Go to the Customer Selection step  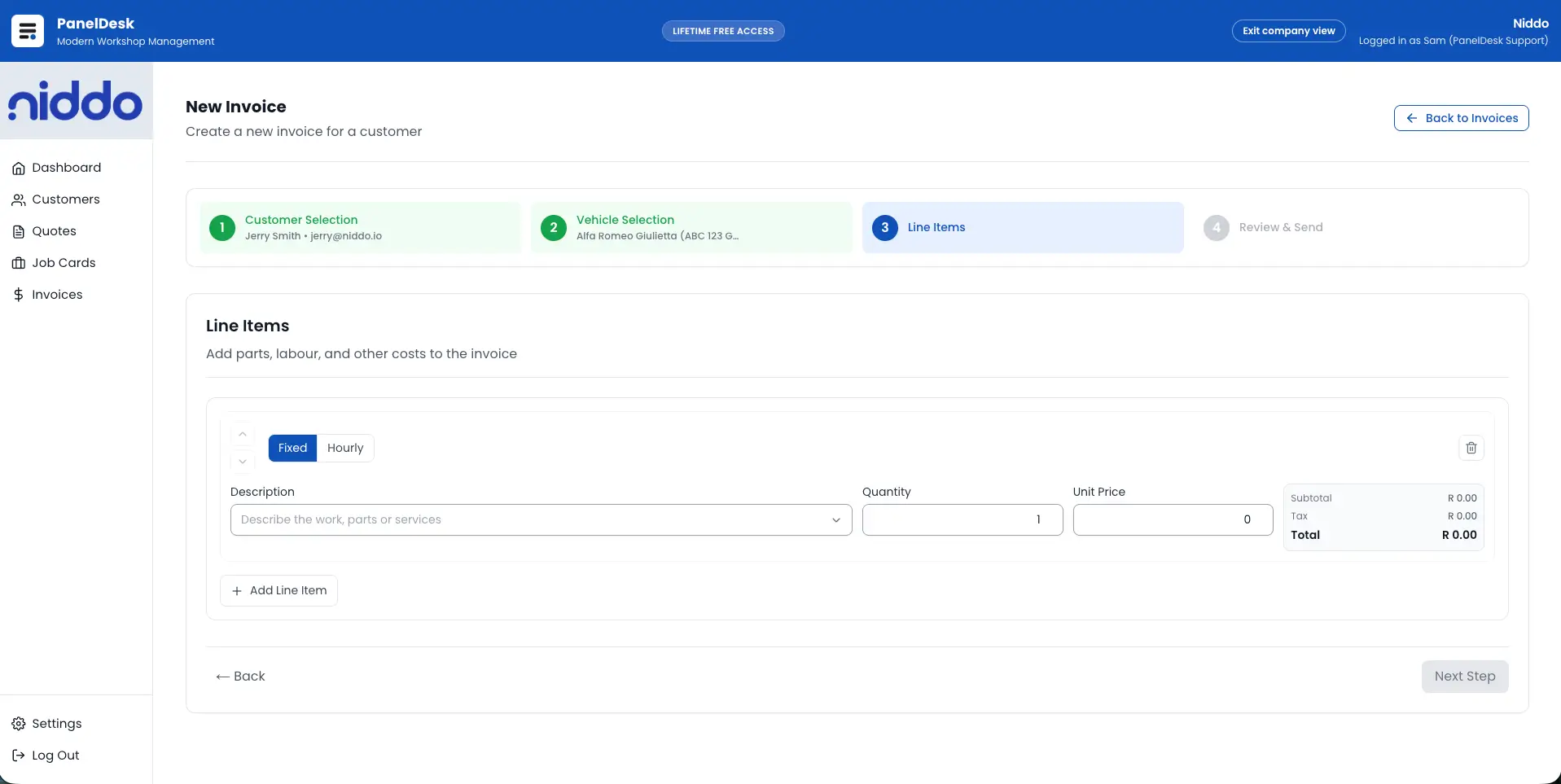[x=361, y=227]
